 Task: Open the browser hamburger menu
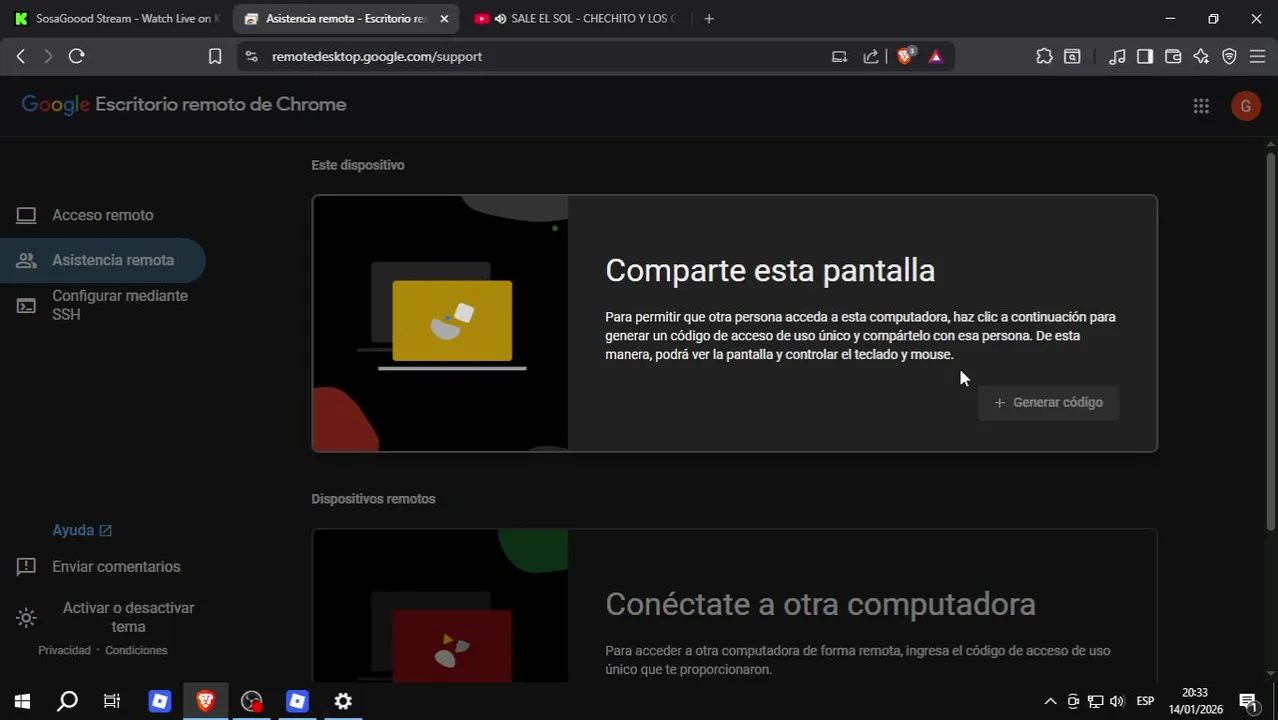click(1257, 57)
